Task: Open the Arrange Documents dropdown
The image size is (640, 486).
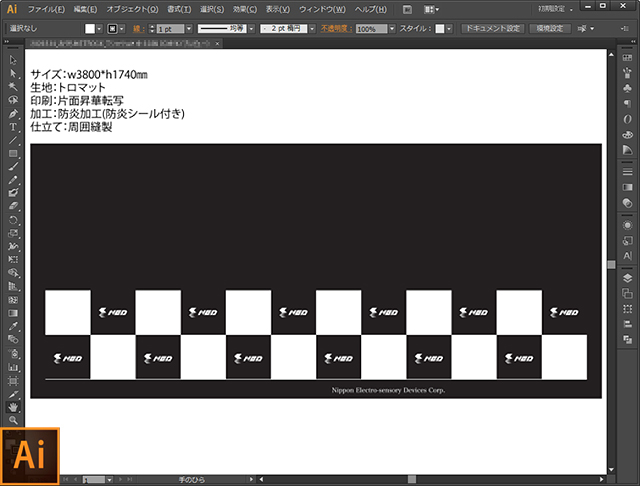Action: pos(431,9)
